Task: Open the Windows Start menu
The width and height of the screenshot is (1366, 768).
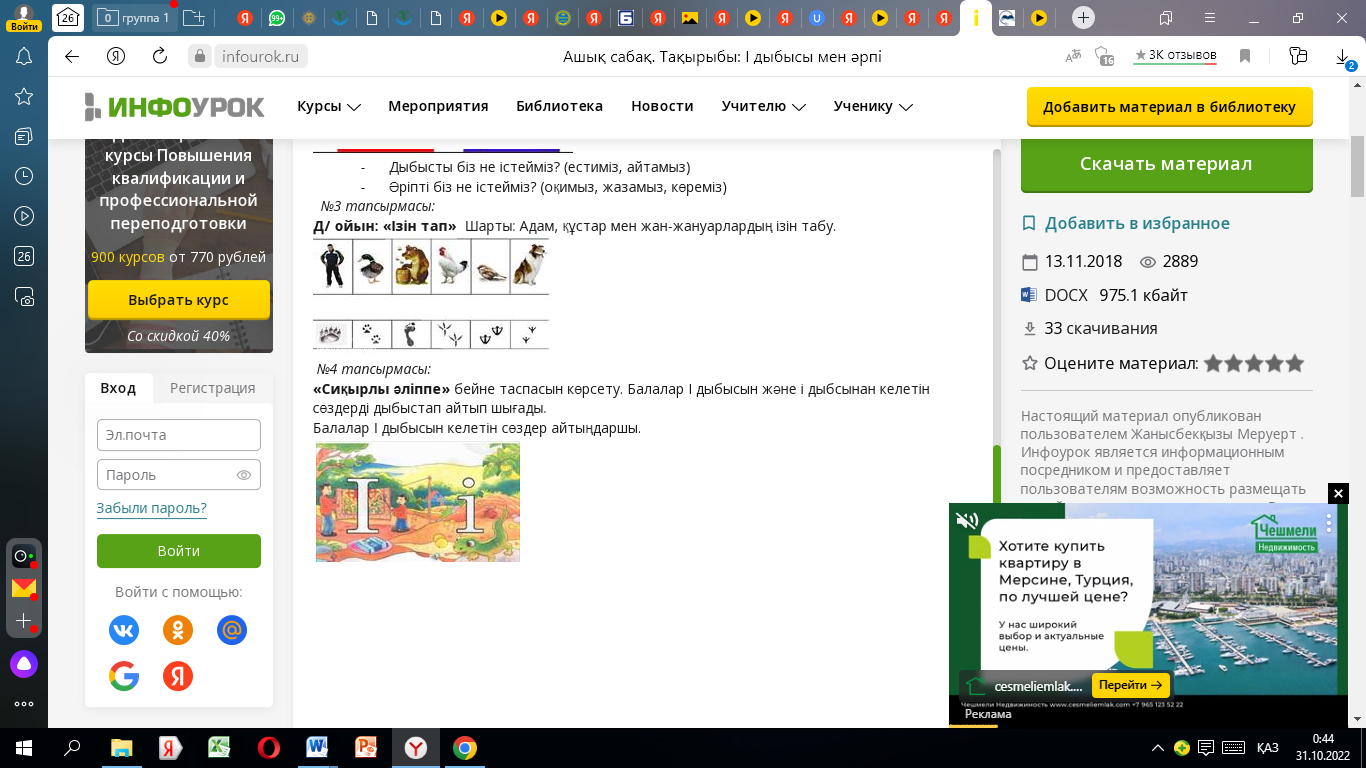Action: 23,747
